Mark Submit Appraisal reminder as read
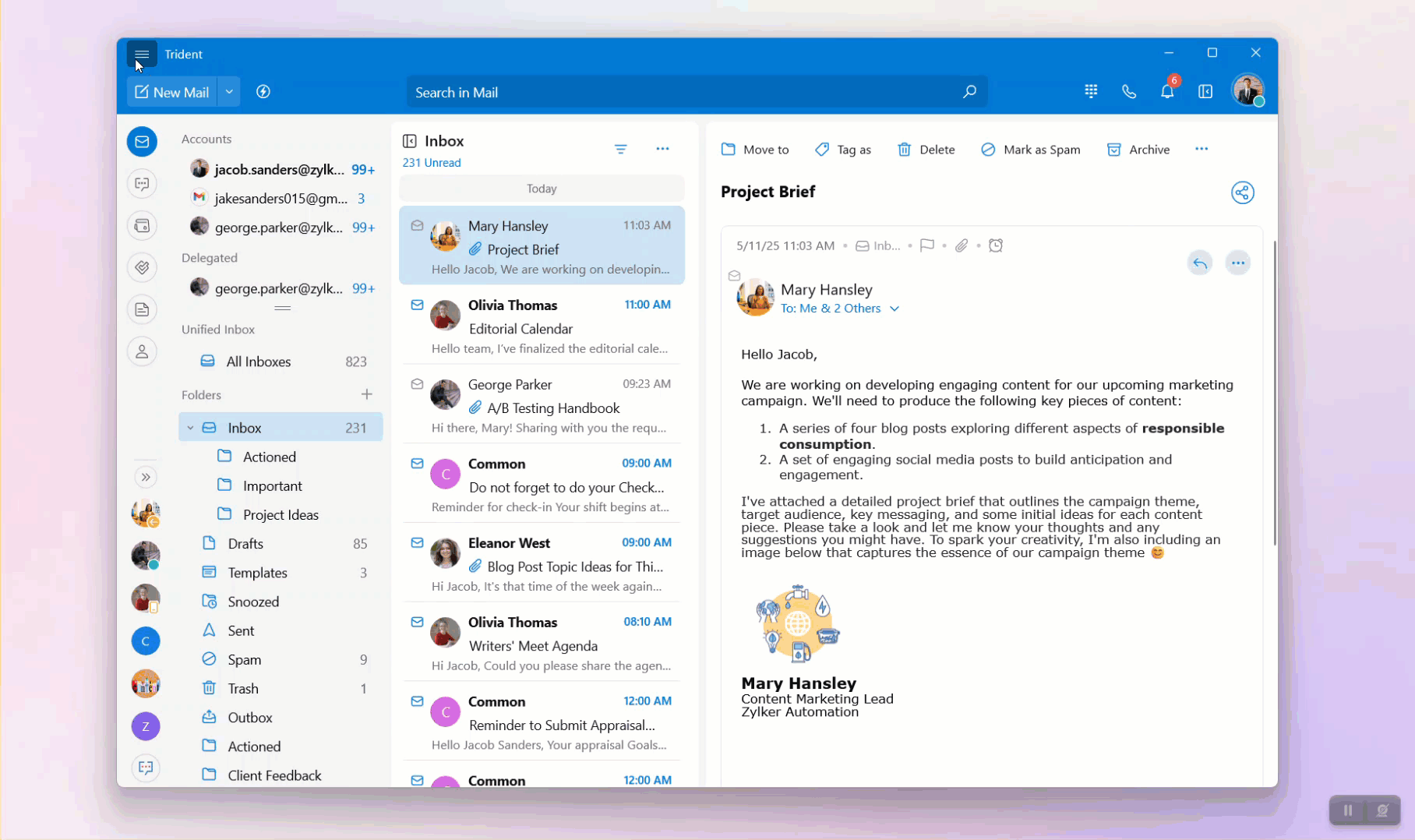1415x840 pixels. pos(417,701)
